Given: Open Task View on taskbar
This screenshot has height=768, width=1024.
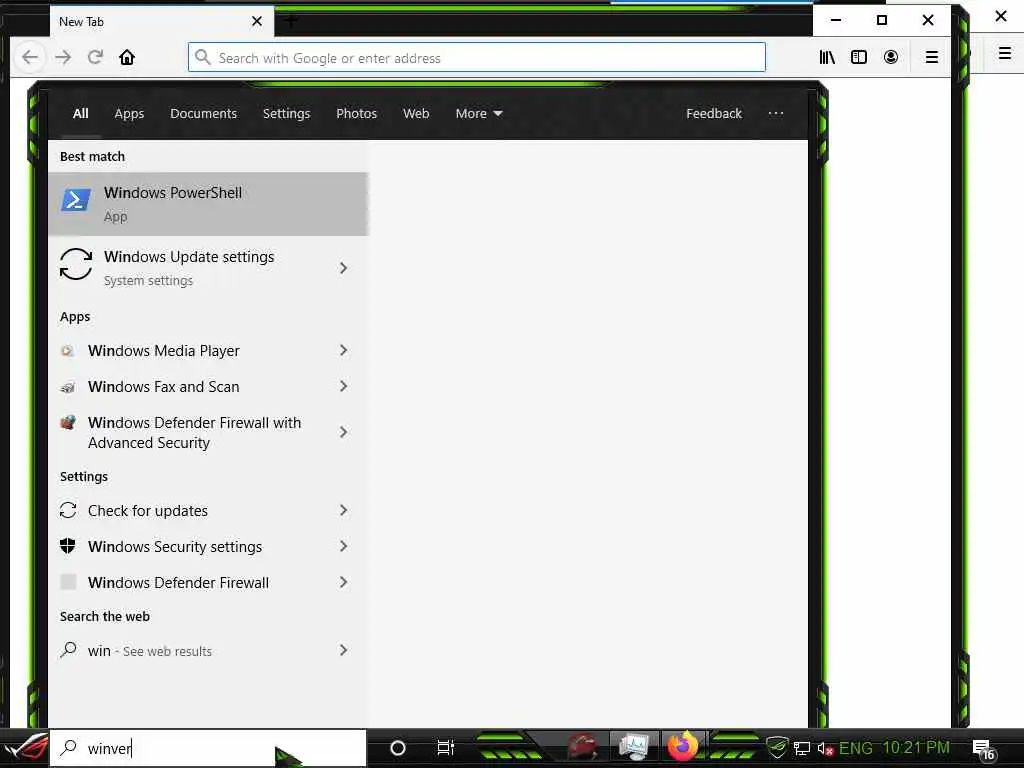Looking at the screenshot, I should [445, 748].
